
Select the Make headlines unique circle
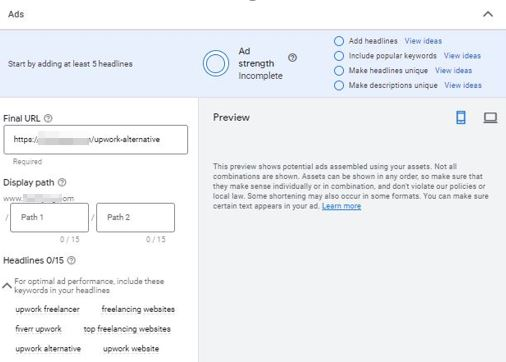[x=339, y=71]
